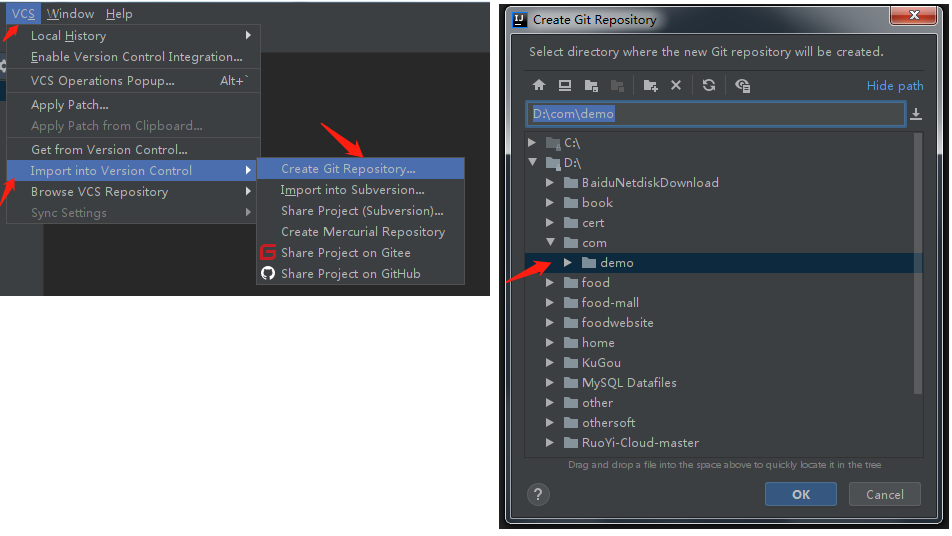The width and height of the screenshot is (952, 536).
Task: Open Browse VCS Repository submenu
Action: 132,192
